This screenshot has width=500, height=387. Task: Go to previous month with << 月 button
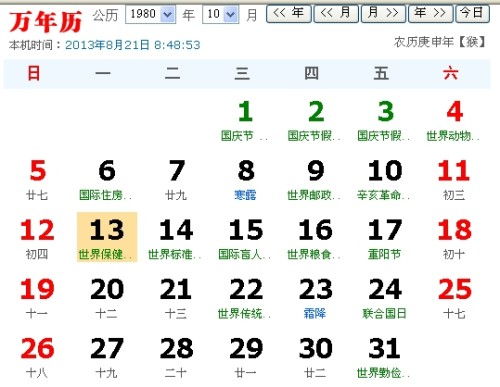pyautogui.click(x=336, y=13)
